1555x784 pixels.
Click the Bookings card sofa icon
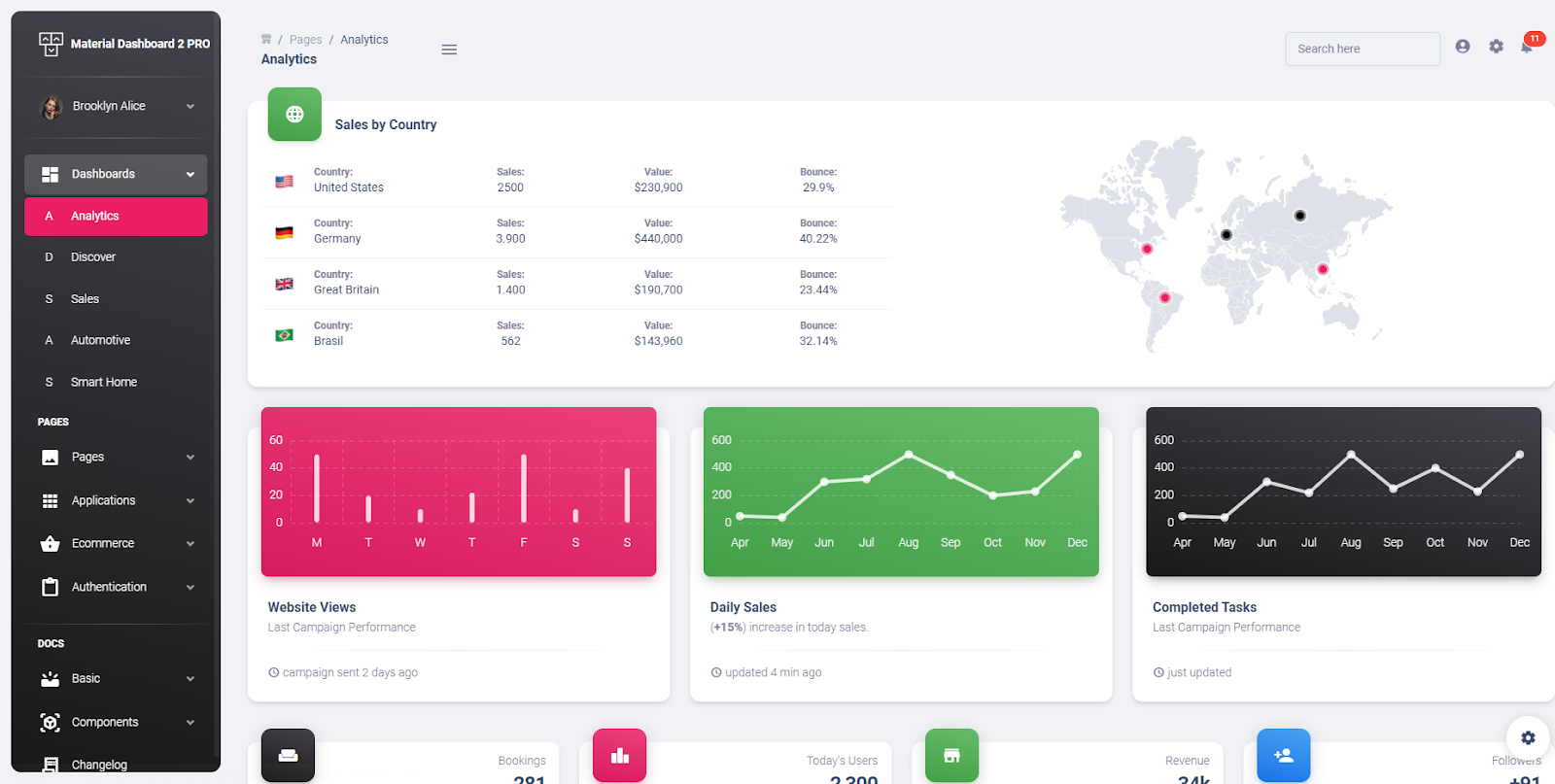288,756
